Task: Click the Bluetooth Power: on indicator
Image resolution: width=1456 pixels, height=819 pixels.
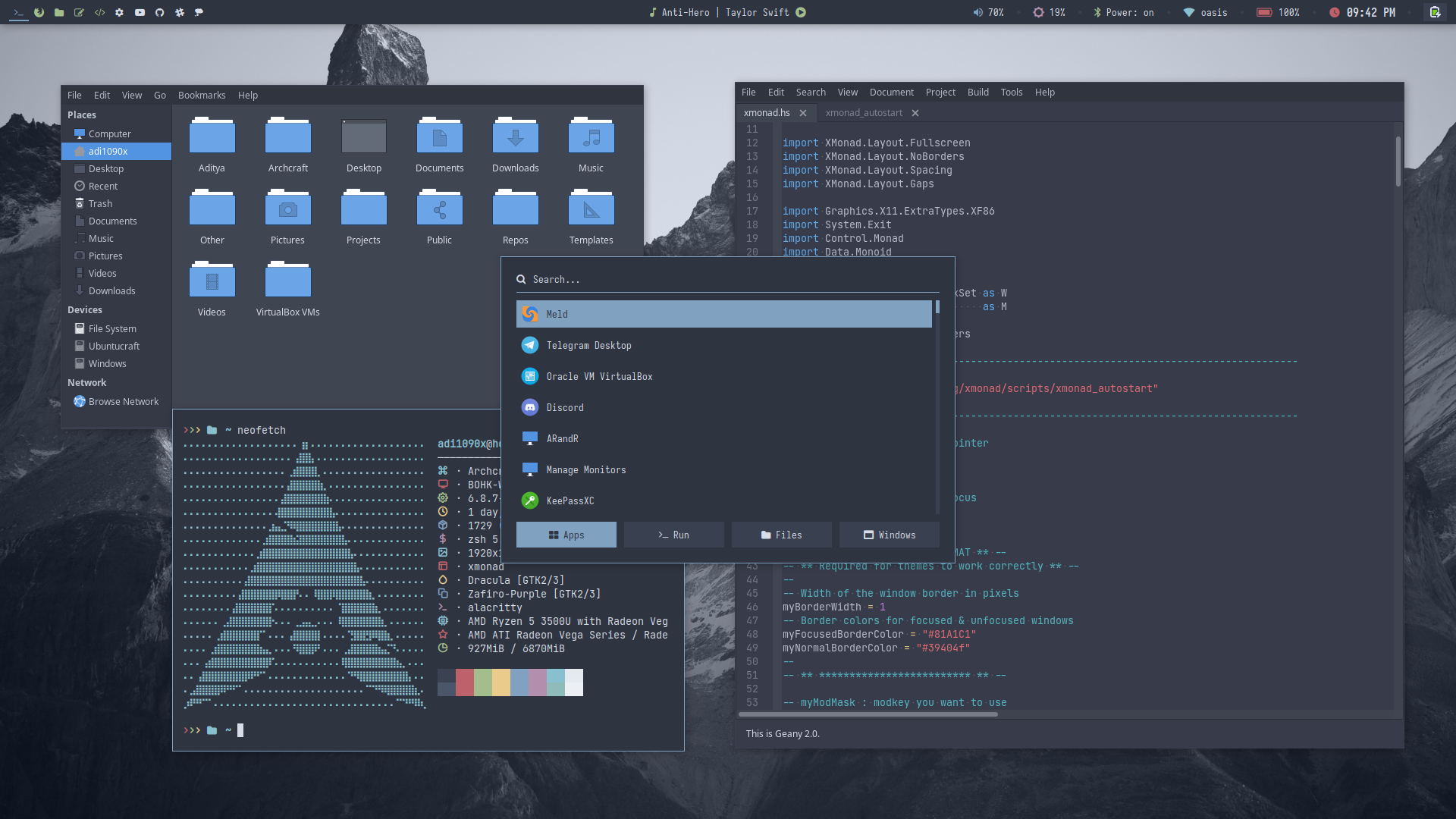Action: pyautogui.click(x=1124, y=12)
